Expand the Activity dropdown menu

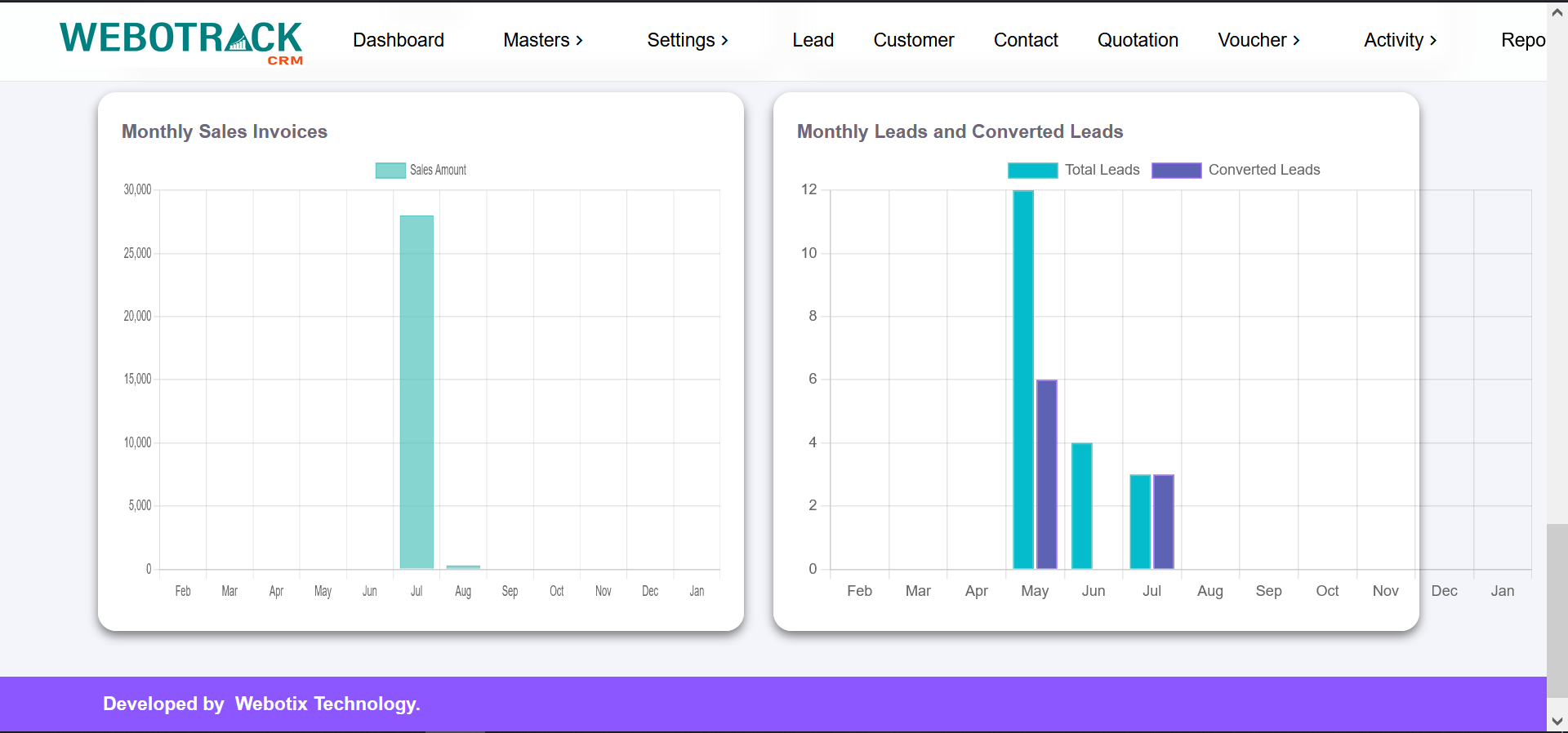pyautogui.click(x=1400, y=40)
